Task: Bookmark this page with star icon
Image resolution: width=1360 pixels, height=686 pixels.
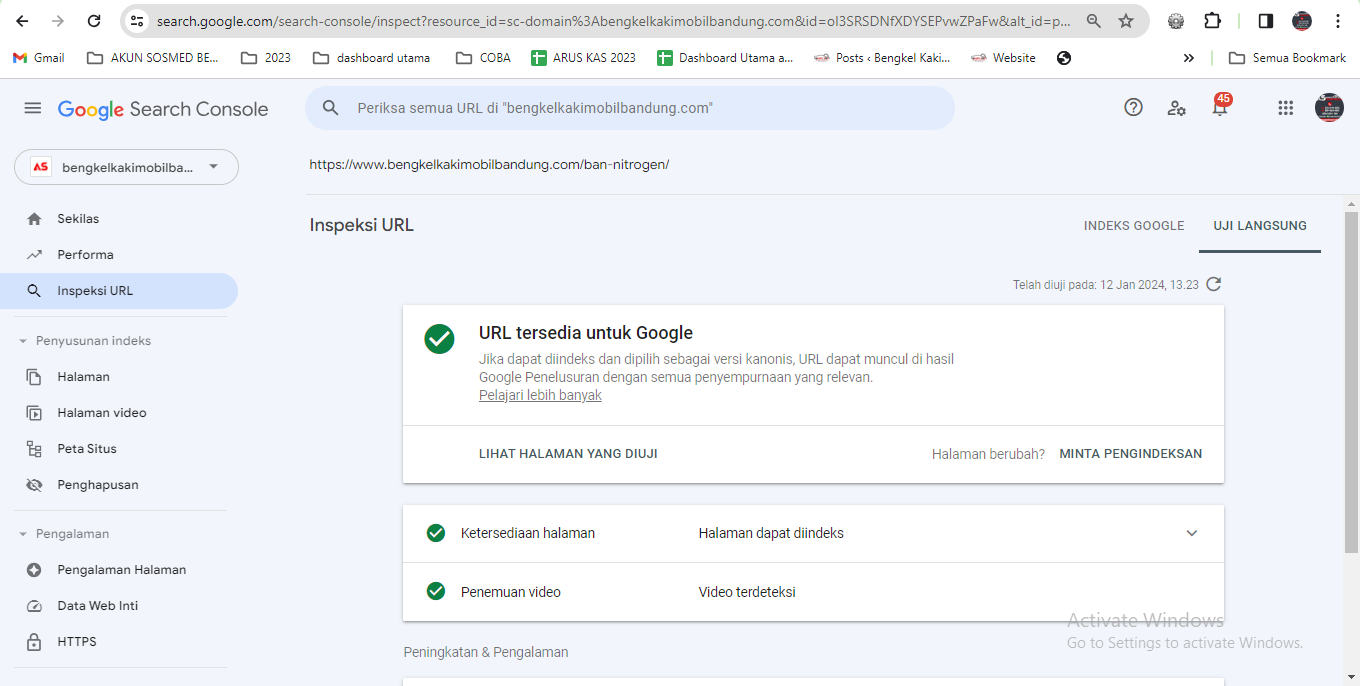Action: [1126, 21]
